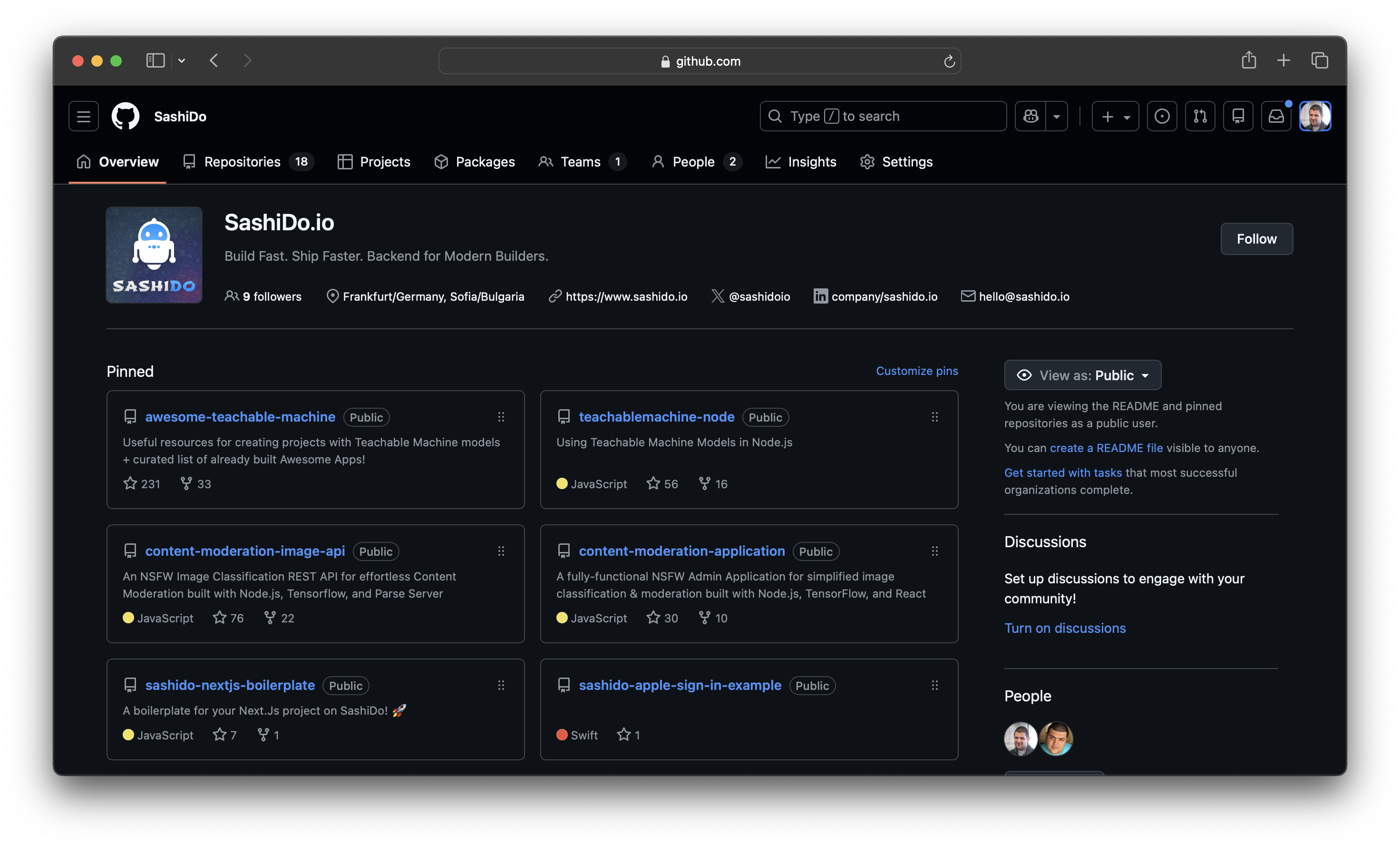Open the issues history icon in header
Image resolution: width=1400 pixels, height=846 pixels.
tap(1162, 116)
